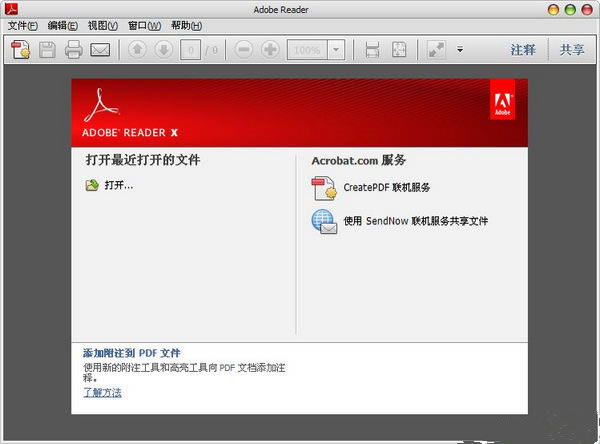600x444 pixels.
Task: Minimize window with the orange button
Action: pos(553,10)
